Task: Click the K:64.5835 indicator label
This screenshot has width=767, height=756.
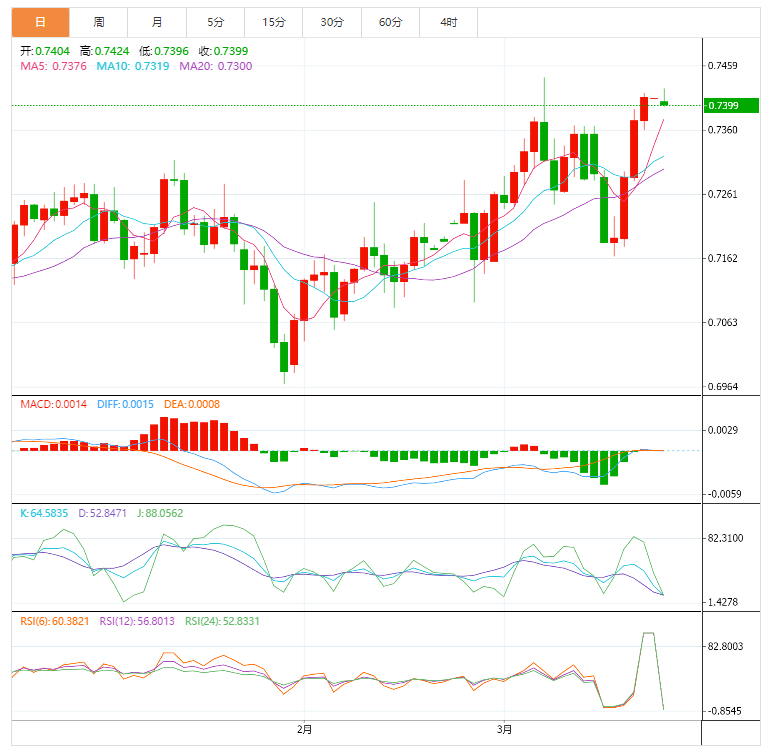Action: (x=44, y=513)
